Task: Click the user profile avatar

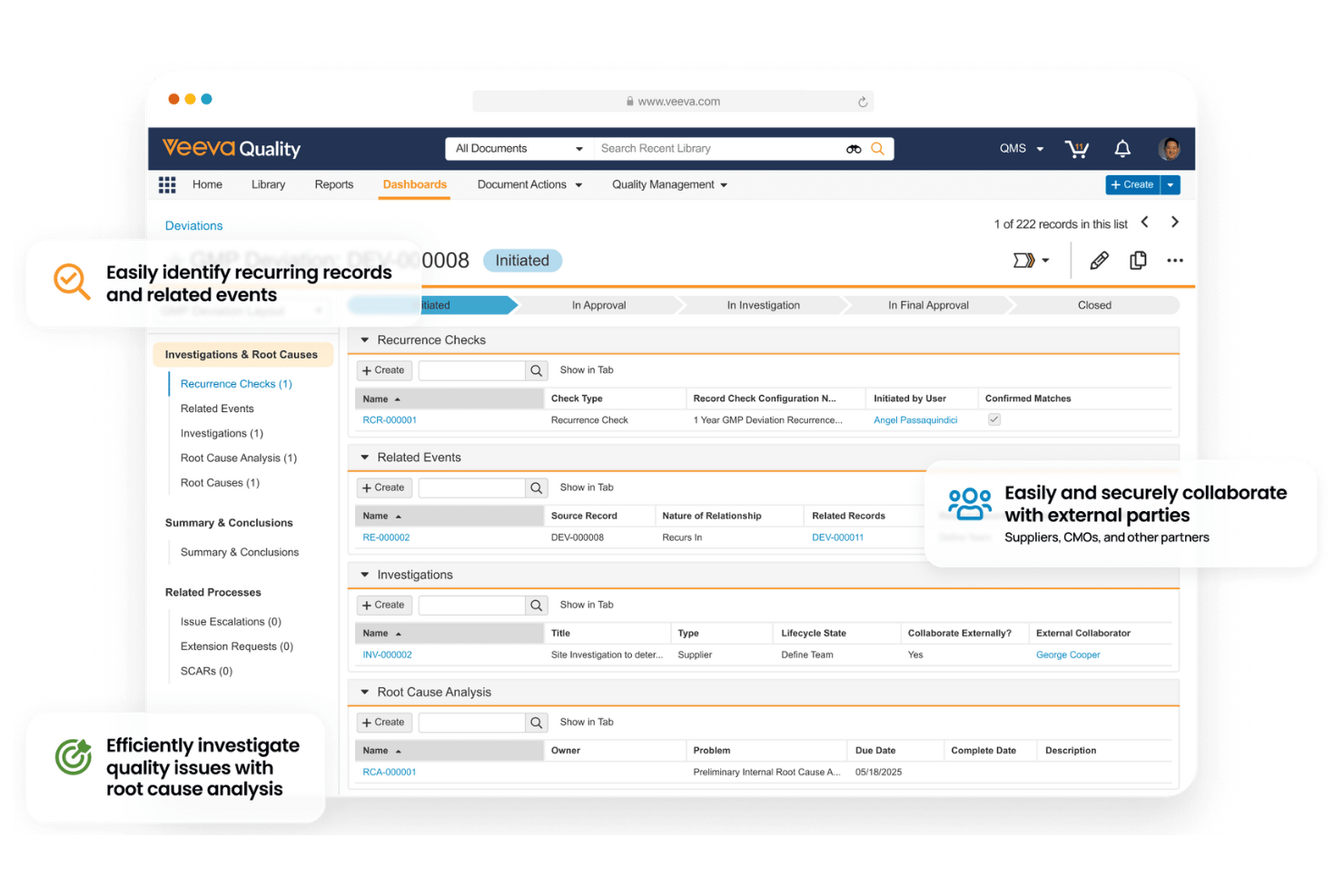Action: coord(1170,148)
